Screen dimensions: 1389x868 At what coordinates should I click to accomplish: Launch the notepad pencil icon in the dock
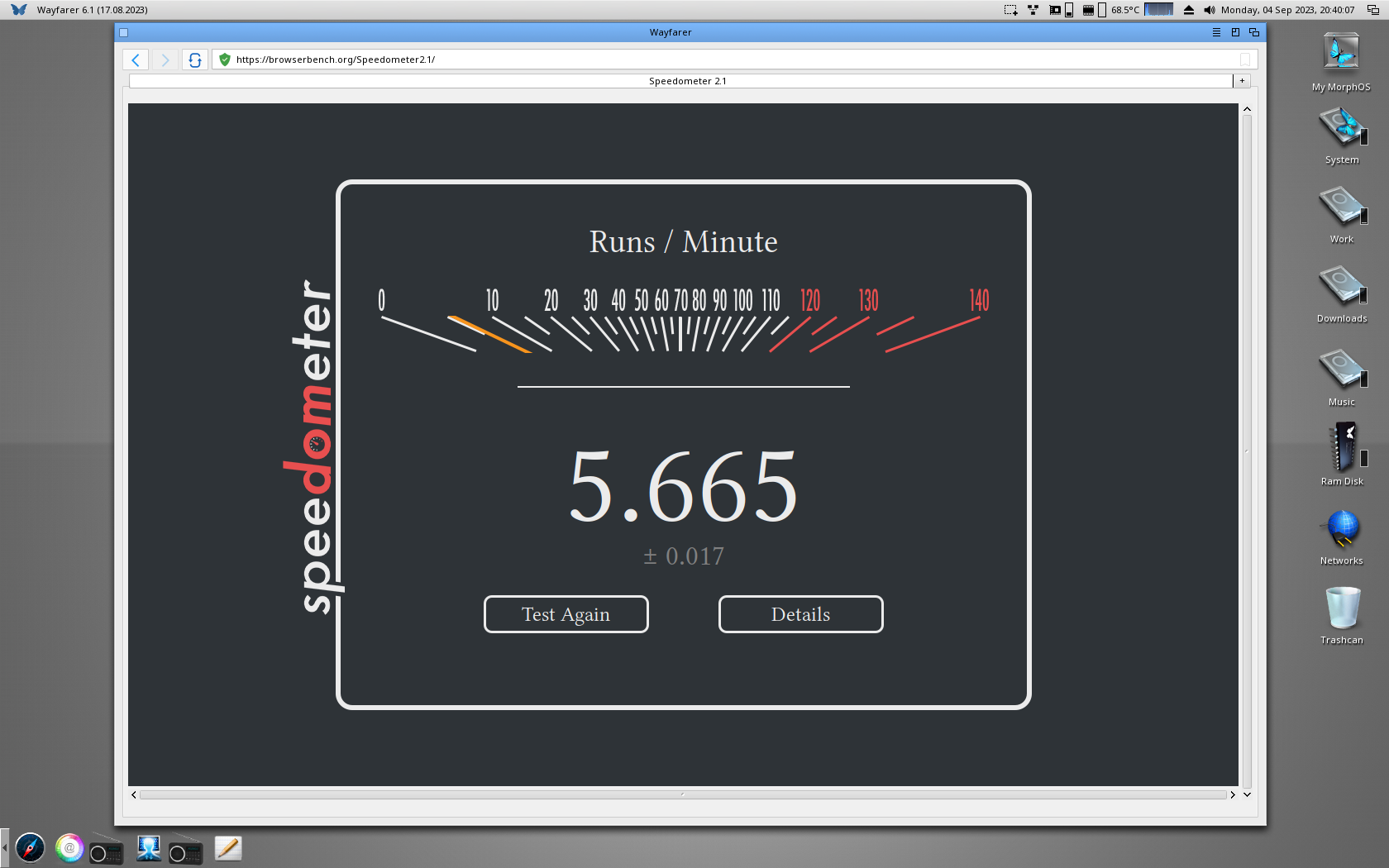click(x=228, y=848)
